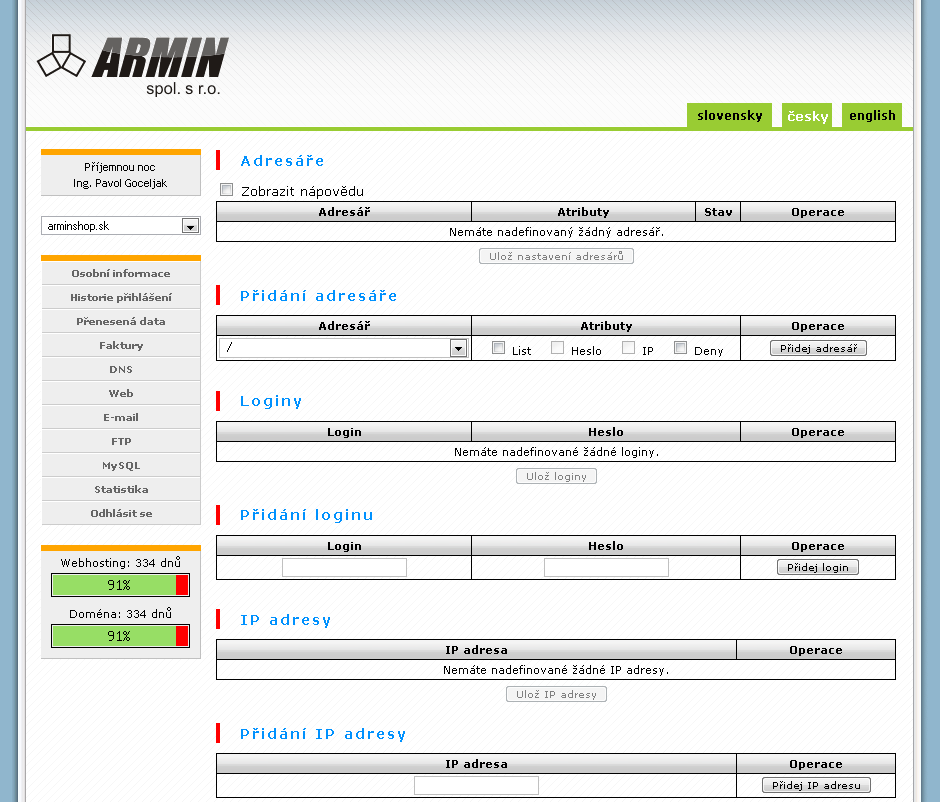Image resolution: width=940 pixels, height=802 pixels.
Task: Tick the Deny attribute checkbox
Action: point(680,348)
